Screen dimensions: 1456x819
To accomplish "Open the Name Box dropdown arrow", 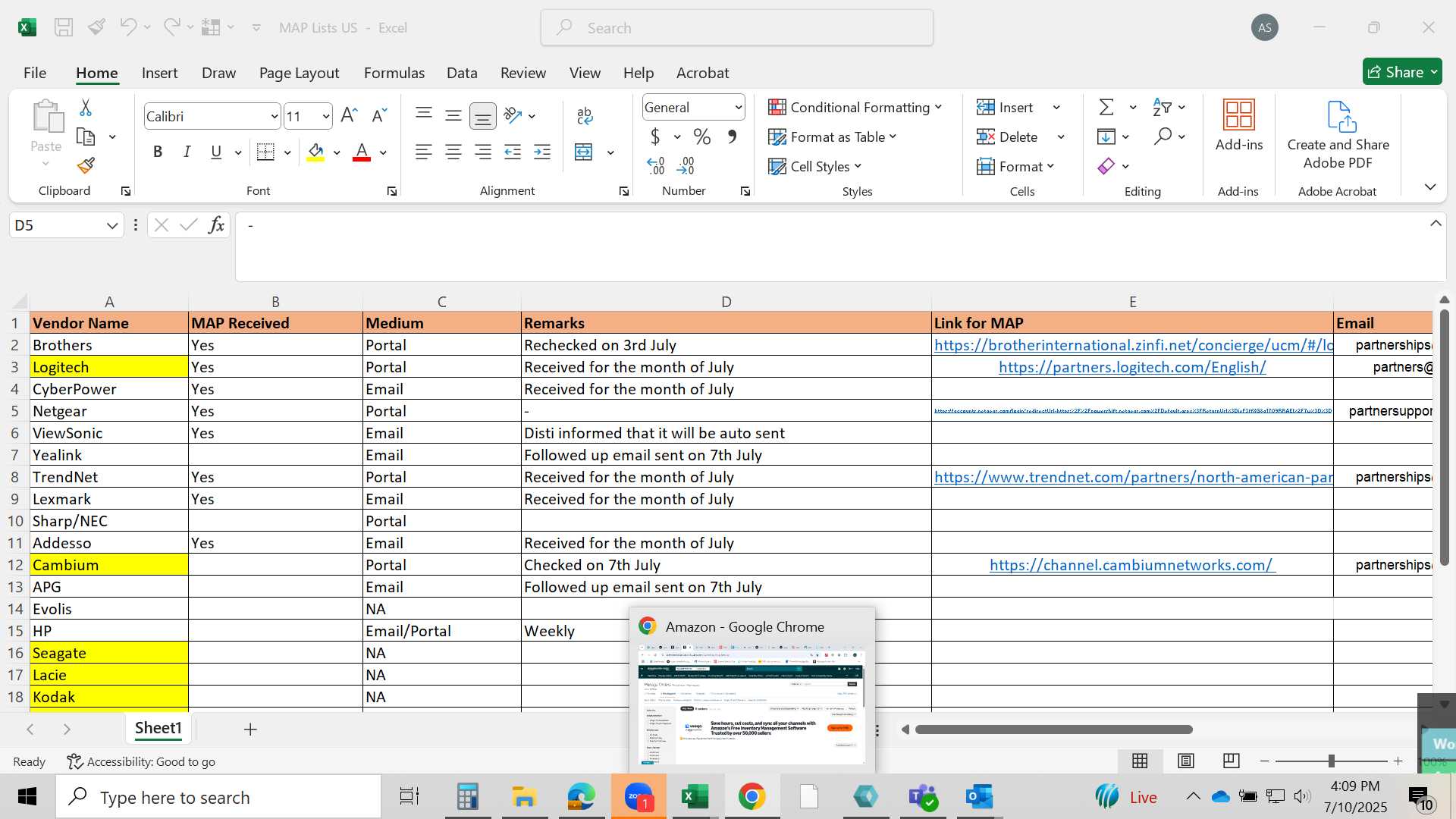I will click(x=112, y=225).
